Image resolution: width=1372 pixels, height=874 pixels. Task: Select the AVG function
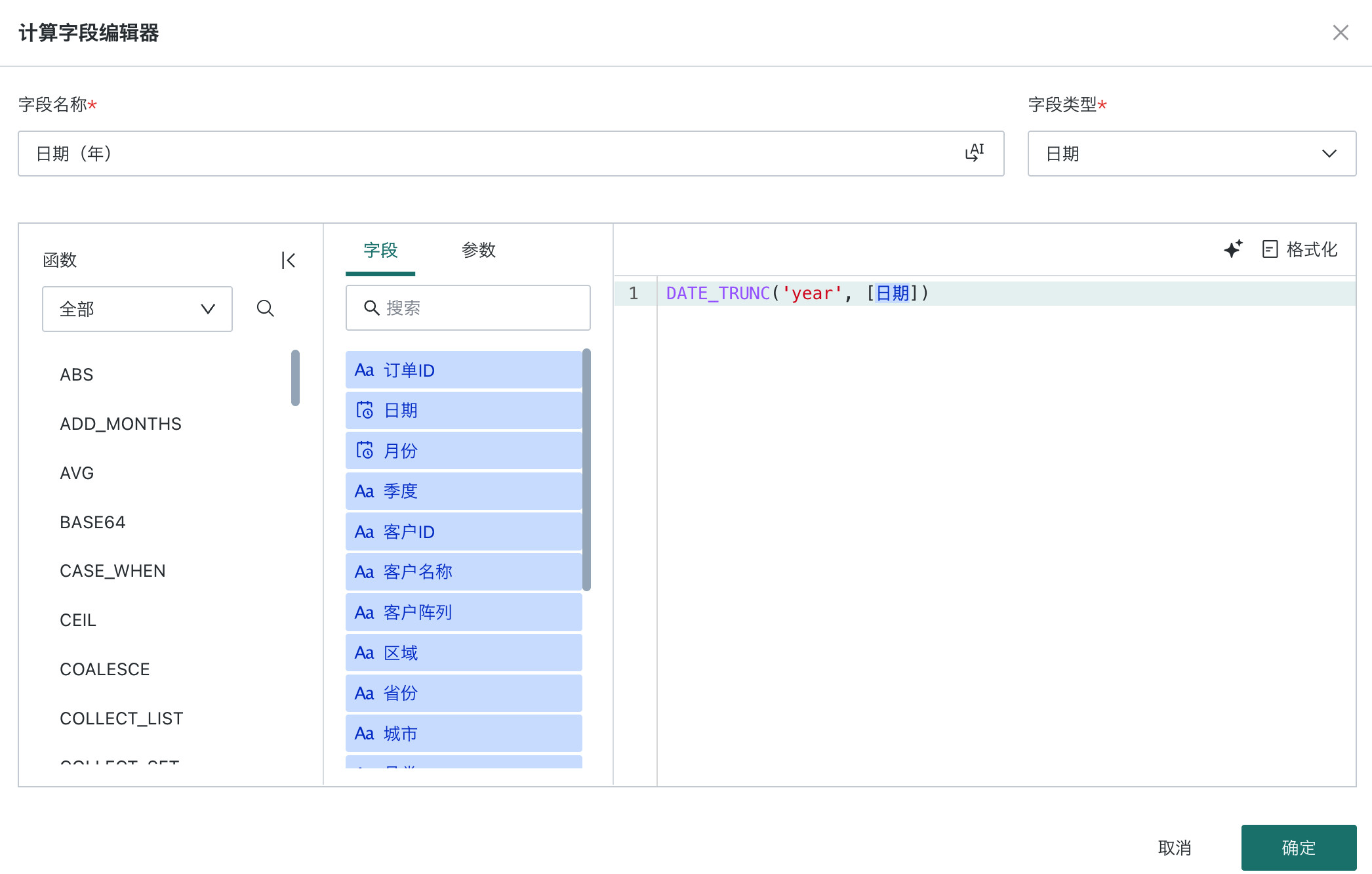point(77,473)
